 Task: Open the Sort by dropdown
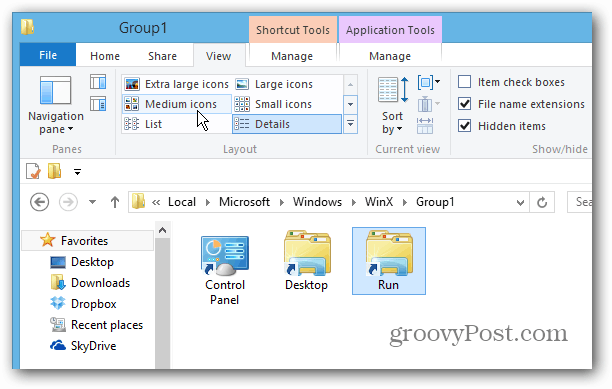point(393,105)
